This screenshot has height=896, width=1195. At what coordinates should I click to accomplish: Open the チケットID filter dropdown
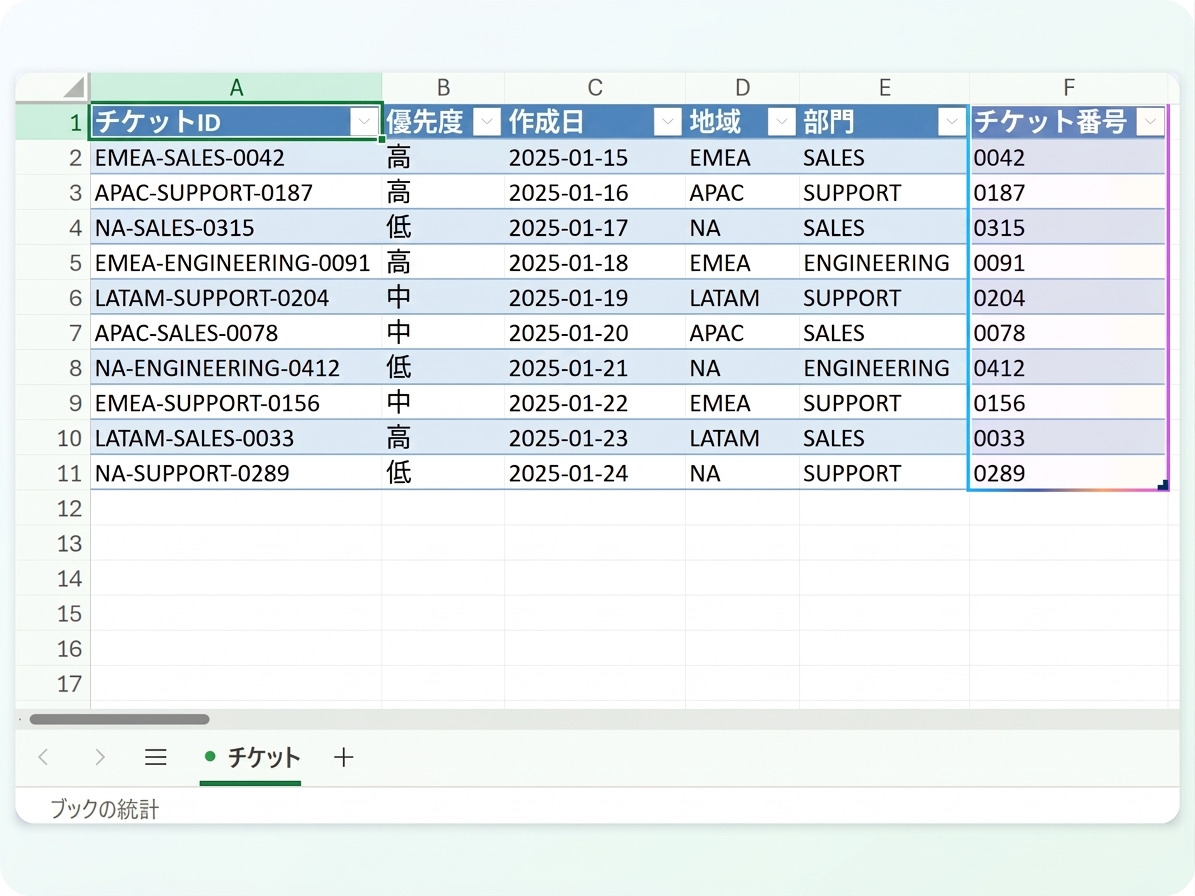point(364,121)
